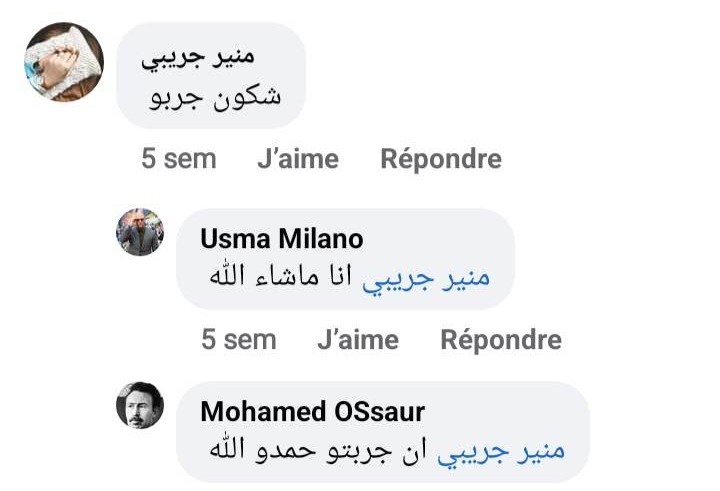Click Usma Milano's profile avatar
The image size is (720, 491).
(x=140, y=232)
